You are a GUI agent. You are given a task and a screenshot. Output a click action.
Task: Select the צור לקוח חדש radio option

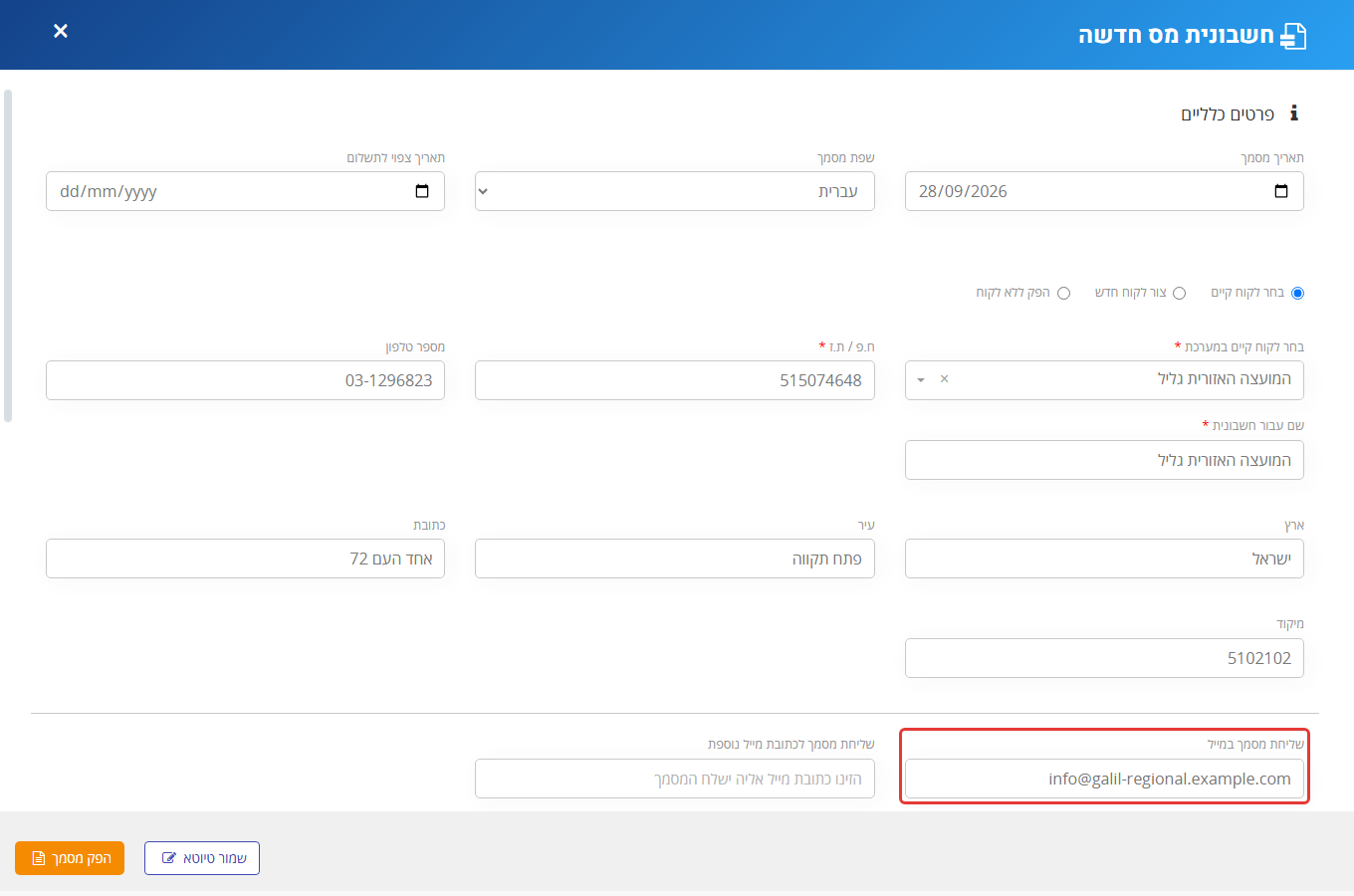click(x=1179, y=293)
